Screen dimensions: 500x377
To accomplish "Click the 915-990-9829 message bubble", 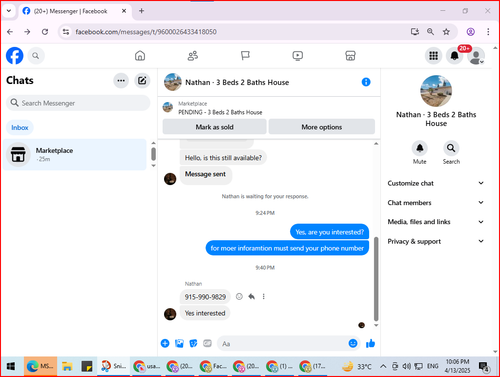I will (x=205, y=297).
